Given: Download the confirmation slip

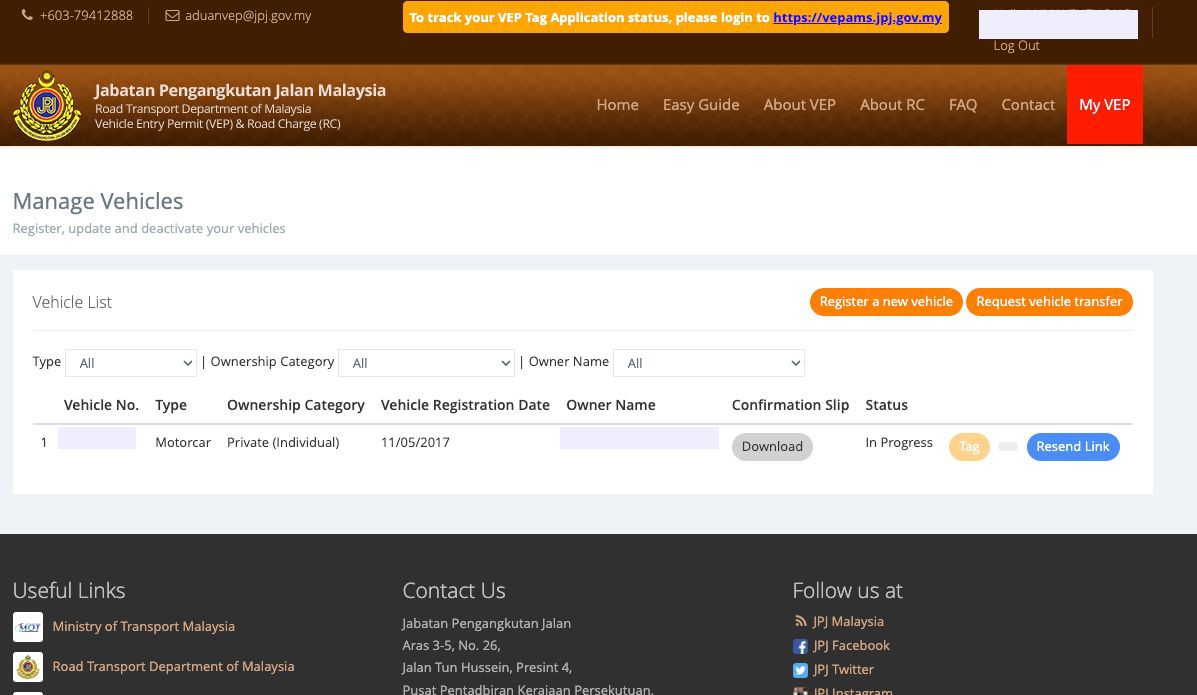Looking at the screenshot, I should 772,447.
